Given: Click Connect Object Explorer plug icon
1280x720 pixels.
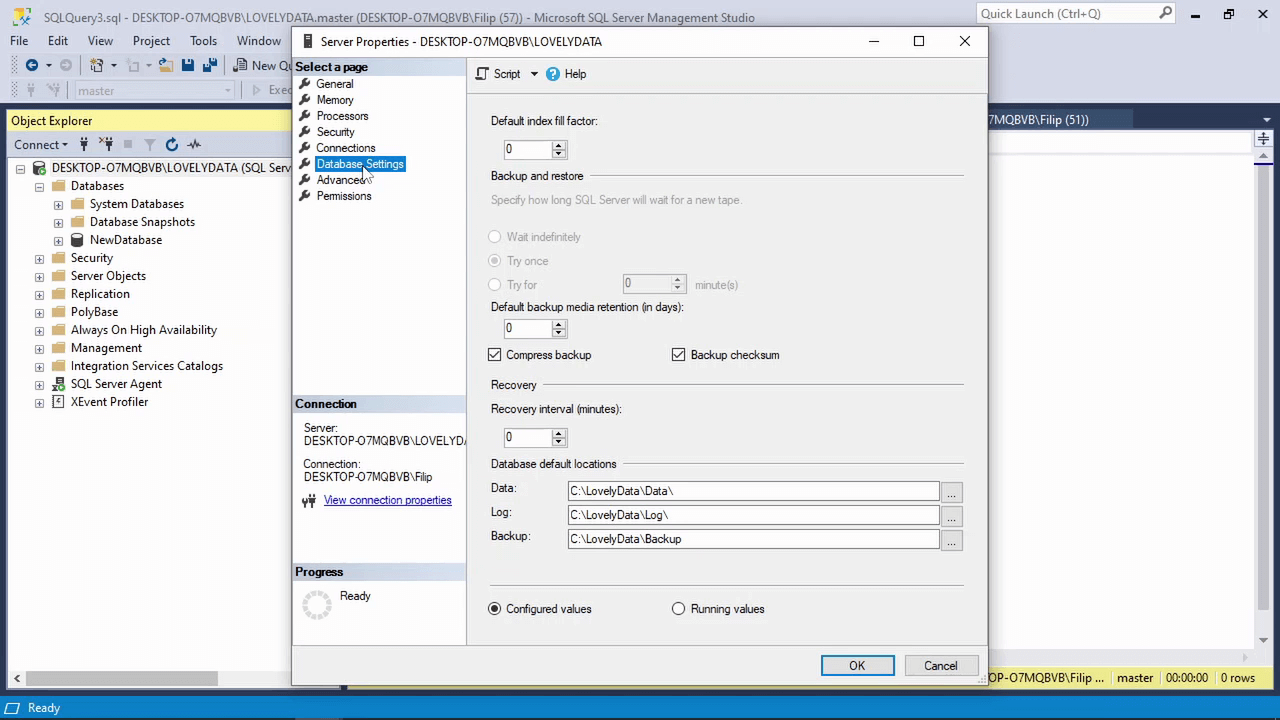Looking at the screenshot, I should (84, 144).
